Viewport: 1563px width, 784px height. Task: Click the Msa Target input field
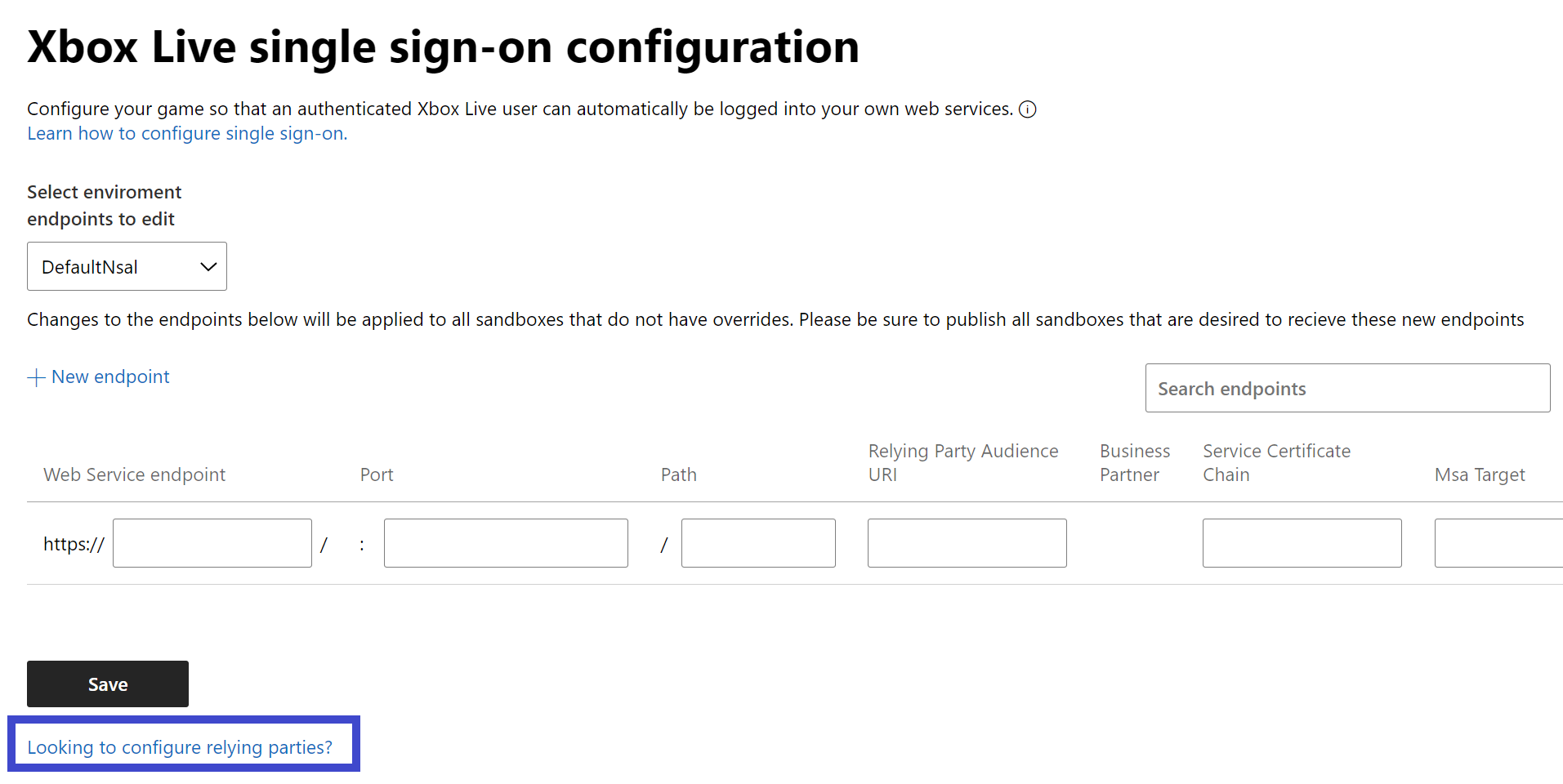pos(1498,543)
